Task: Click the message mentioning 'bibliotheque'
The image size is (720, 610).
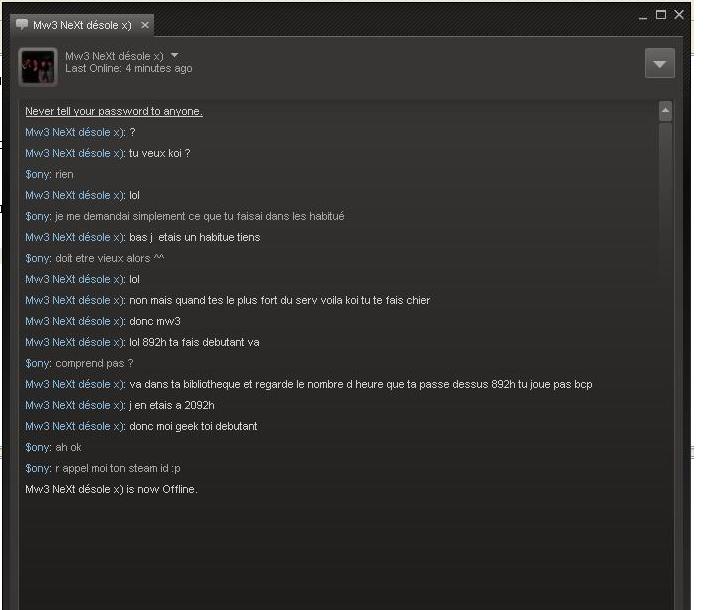Action: pos(309,384)
